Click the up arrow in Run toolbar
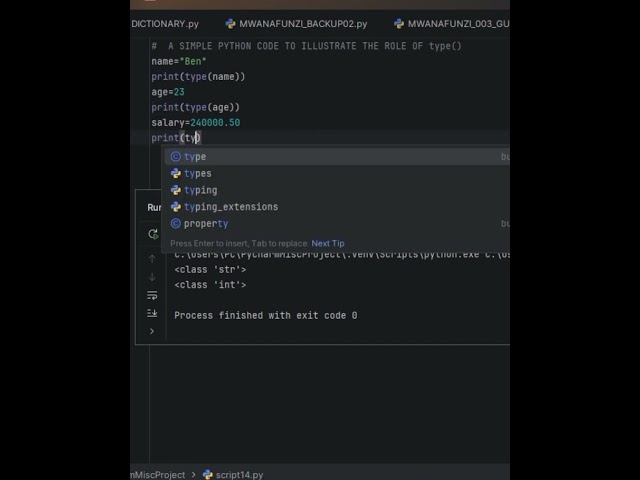Screen dimensions: 640x480 click(152, 259)
